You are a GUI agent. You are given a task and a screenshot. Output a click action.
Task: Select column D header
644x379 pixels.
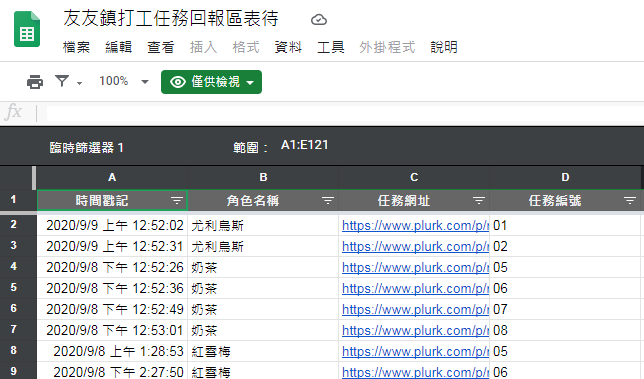(565, 177)
